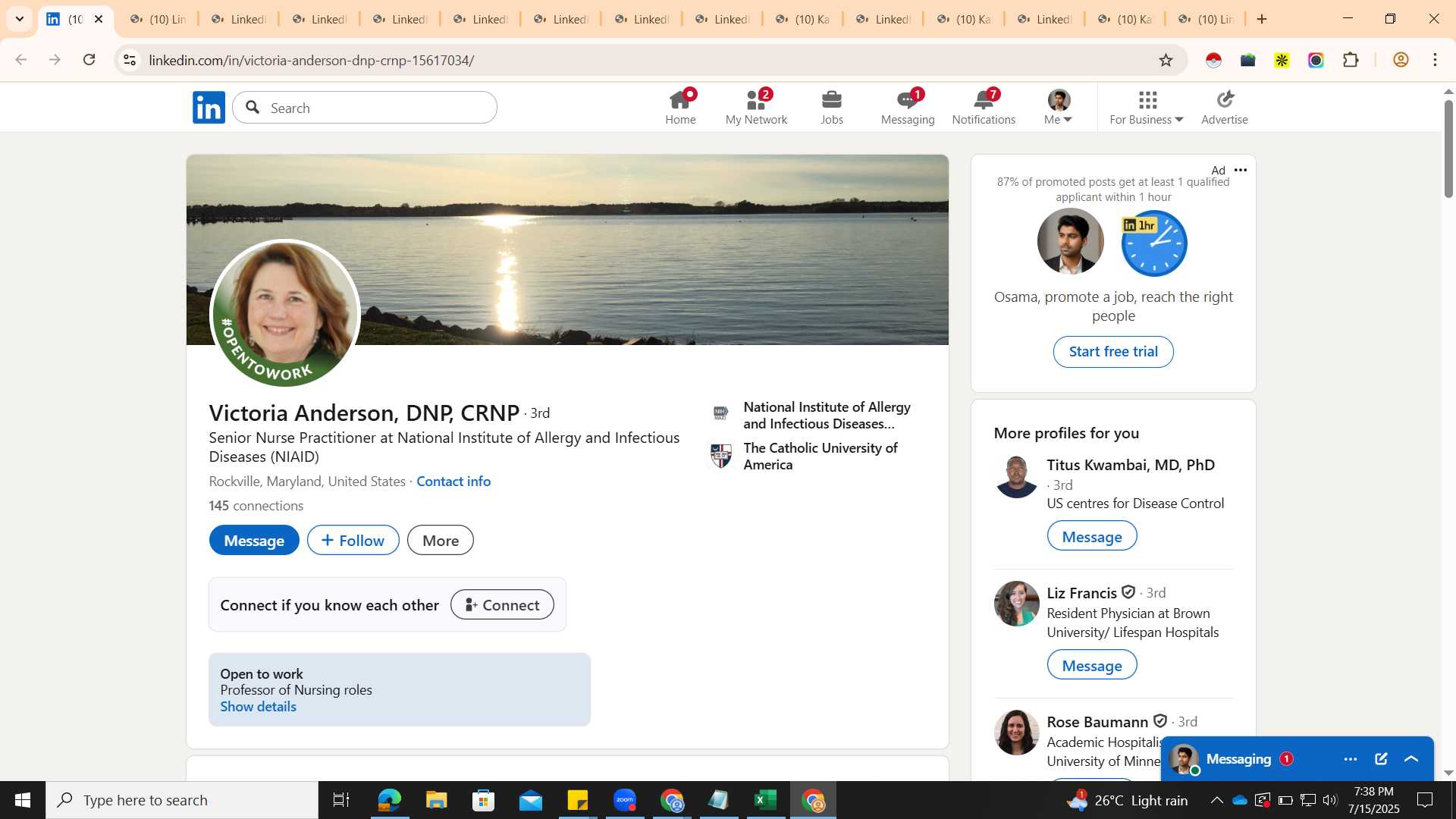Message Titus Kwambai
This screenshot has height=819, width=1456.
click(1092, 536)
